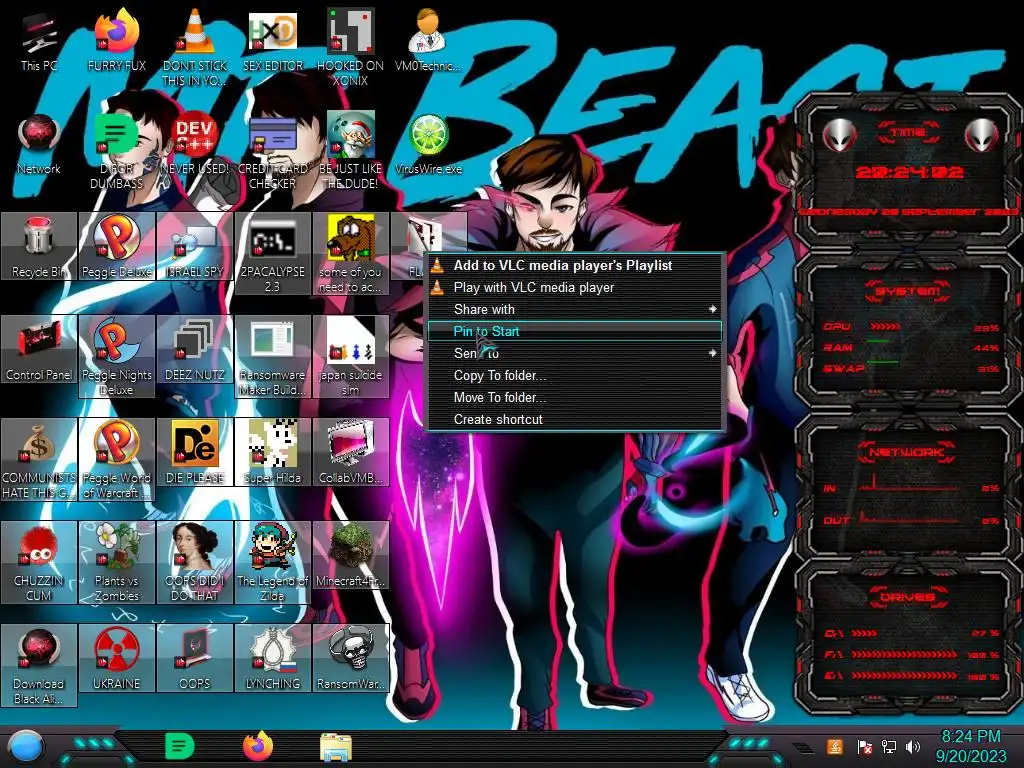Open the Start orb on the taskbar
Image resolution: width=1024 pixels, height=768 pixels.
pos(25,746)
